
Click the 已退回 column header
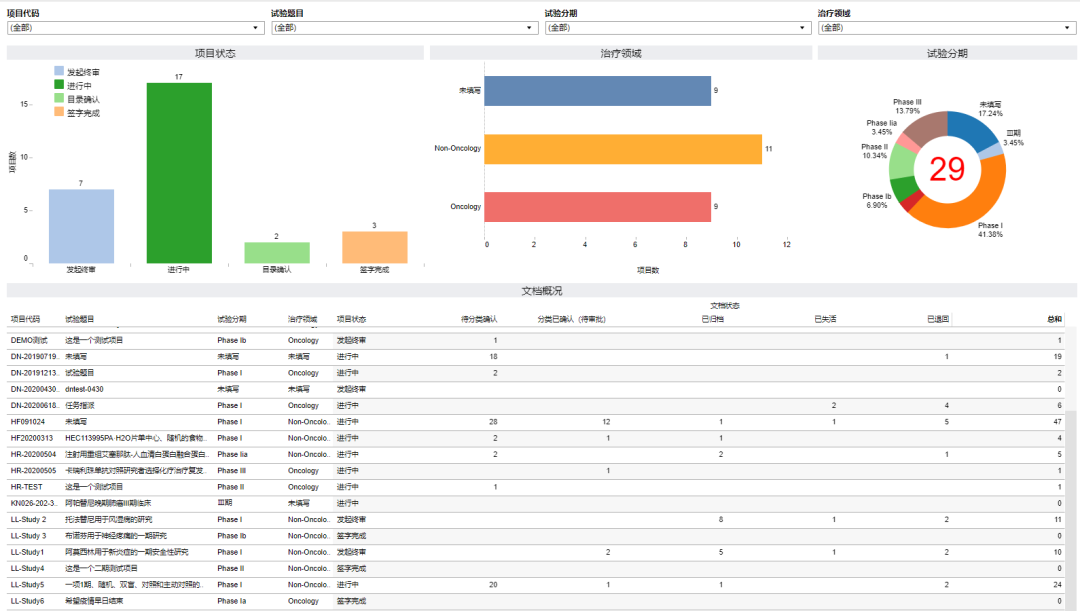pyautogui.click(x=938, y=319)
